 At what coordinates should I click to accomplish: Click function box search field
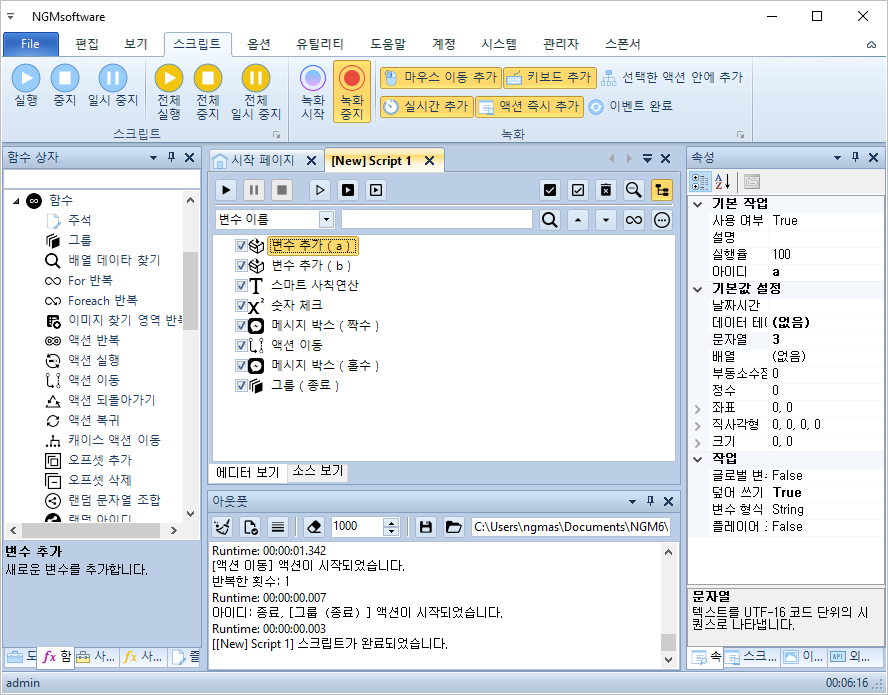[102, 179]
